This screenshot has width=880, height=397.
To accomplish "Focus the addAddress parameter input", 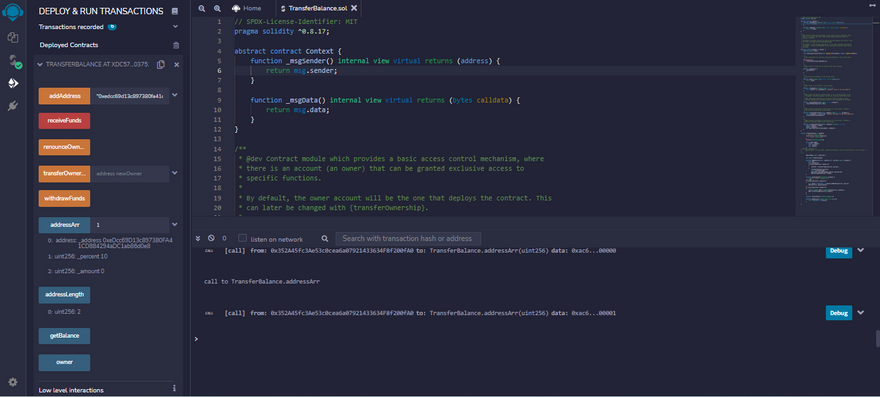I will tap(130, 96).
